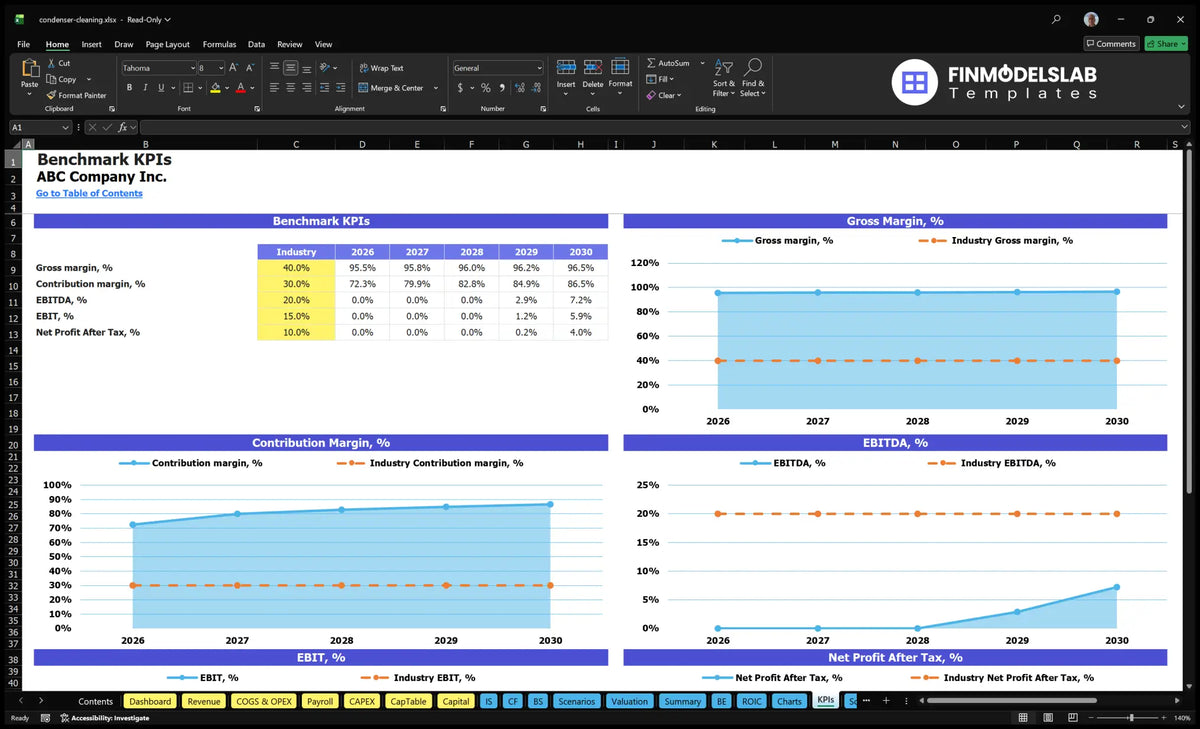The height and width of the screenshot is (729, 1200).
Task: Open the font name Tahoma dropdown
Action: [191, 68]
